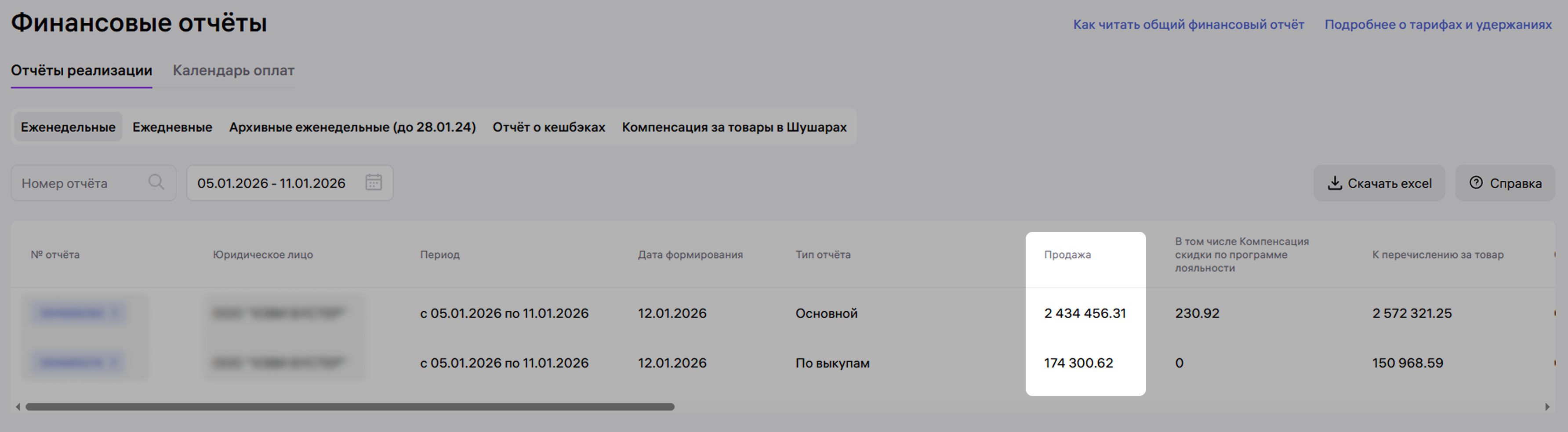Click the download icon for excel
Image resolution: width=1568 pixels, height=432 pixels.
click(x=1334, y=183)
